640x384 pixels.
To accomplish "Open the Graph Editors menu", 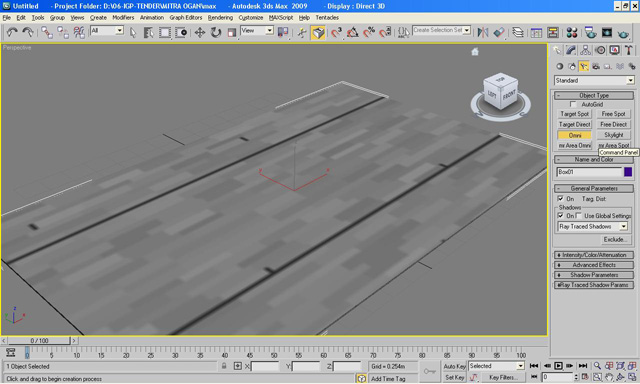I will [186, 18].
